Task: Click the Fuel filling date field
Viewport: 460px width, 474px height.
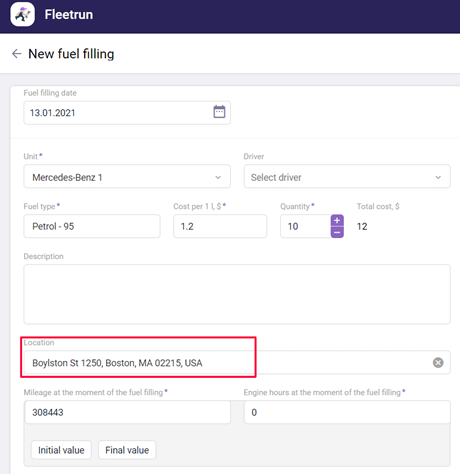Action: pos(127,113)
